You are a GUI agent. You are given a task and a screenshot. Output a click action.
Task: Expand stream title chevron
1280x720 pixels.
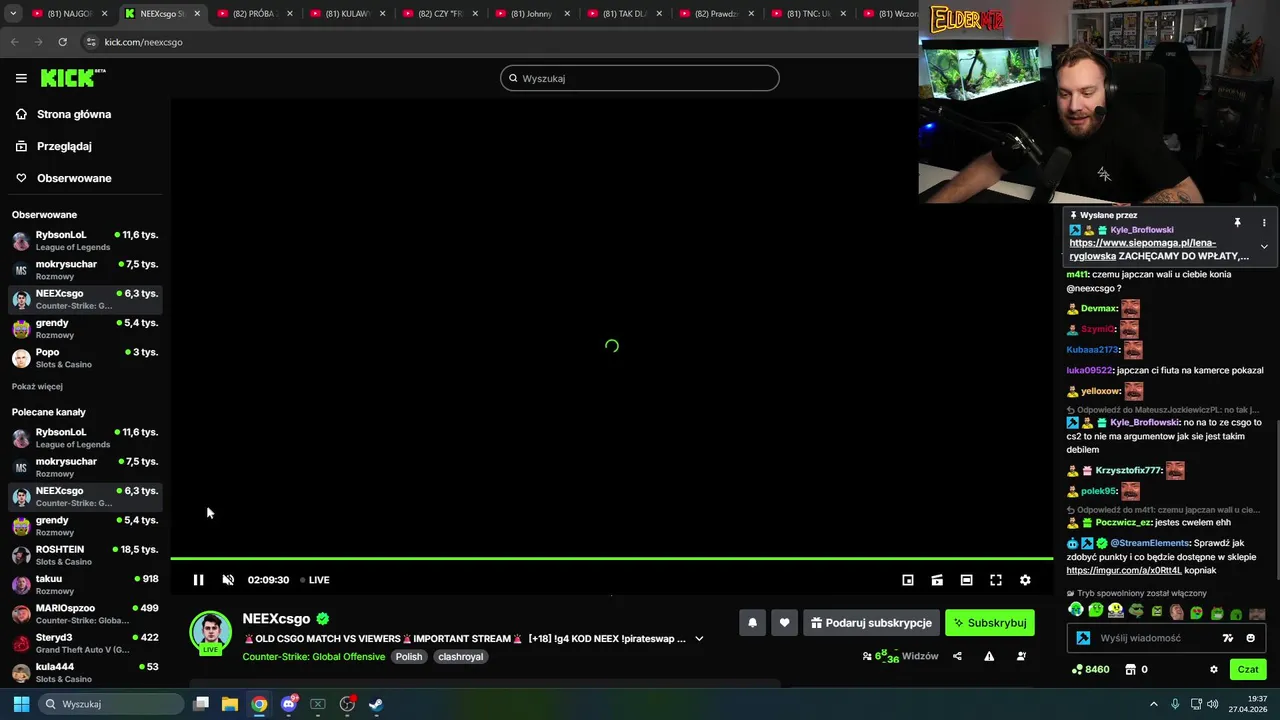[699, 639]
